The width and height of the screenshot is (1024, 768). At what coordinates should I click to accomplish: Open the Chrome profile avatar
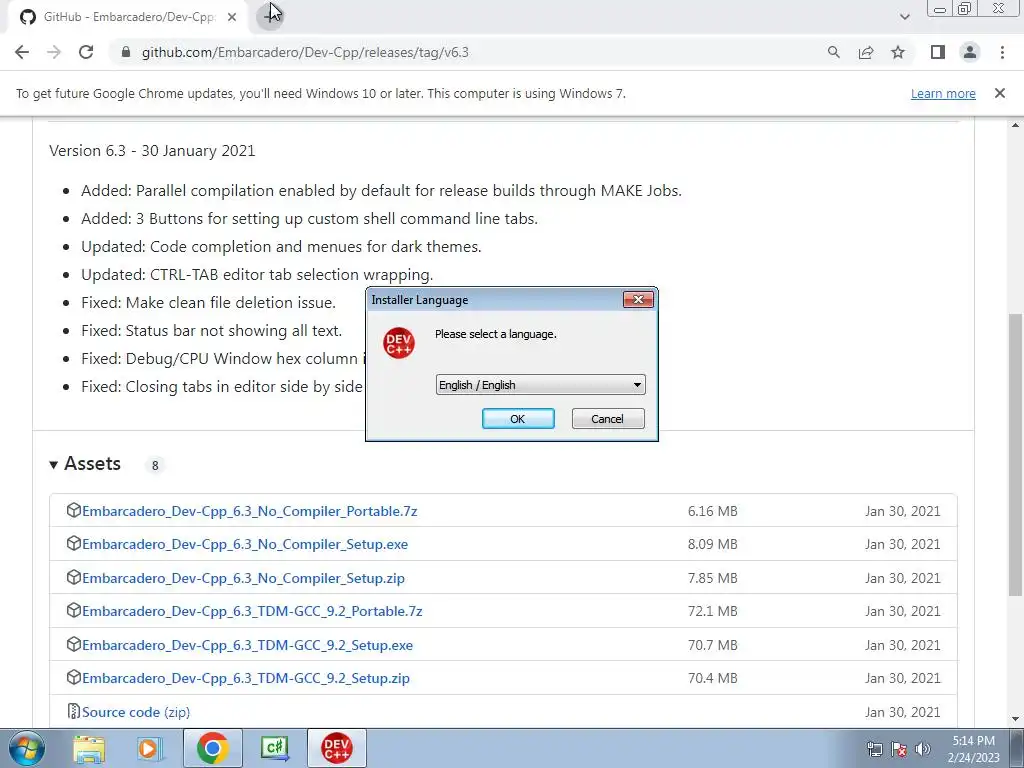(970, 52)
